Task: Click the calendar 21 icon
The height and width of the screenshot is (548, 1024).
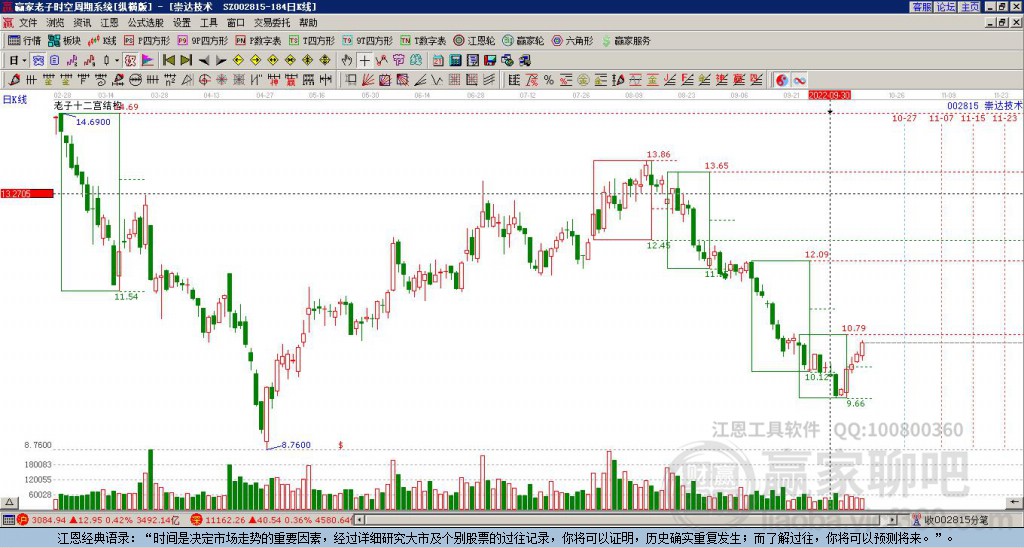Action: tap(438, 60)
